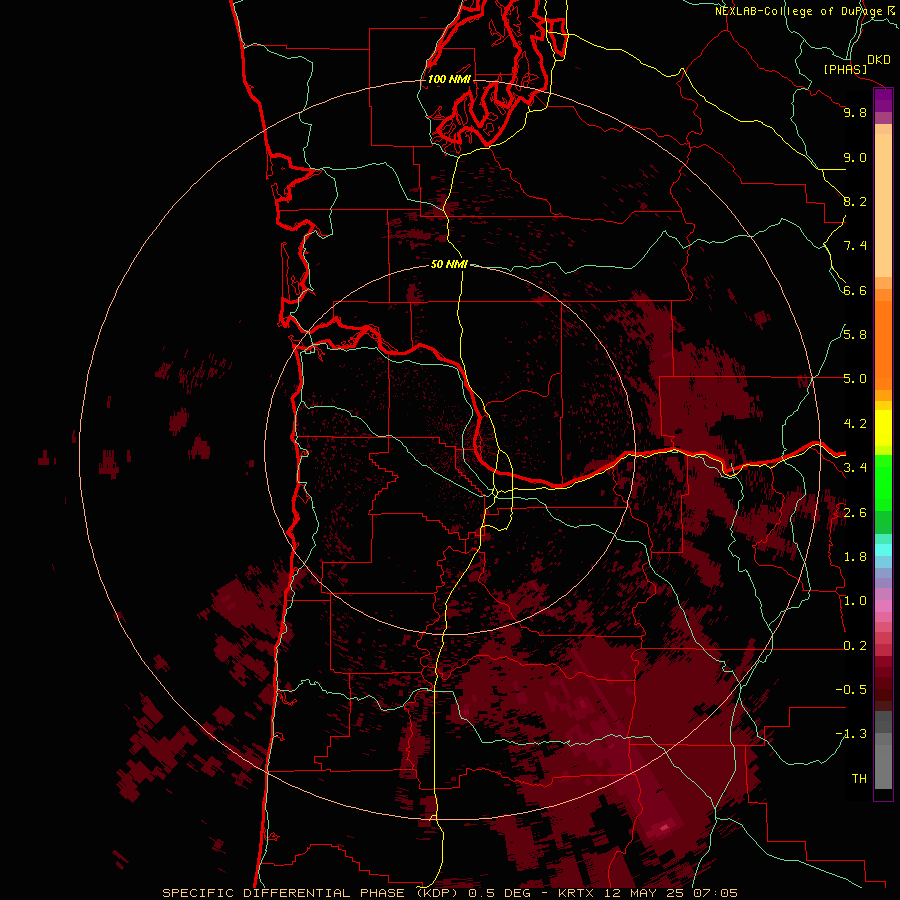Click the 7.4 scale value

[x=855, y=246]
